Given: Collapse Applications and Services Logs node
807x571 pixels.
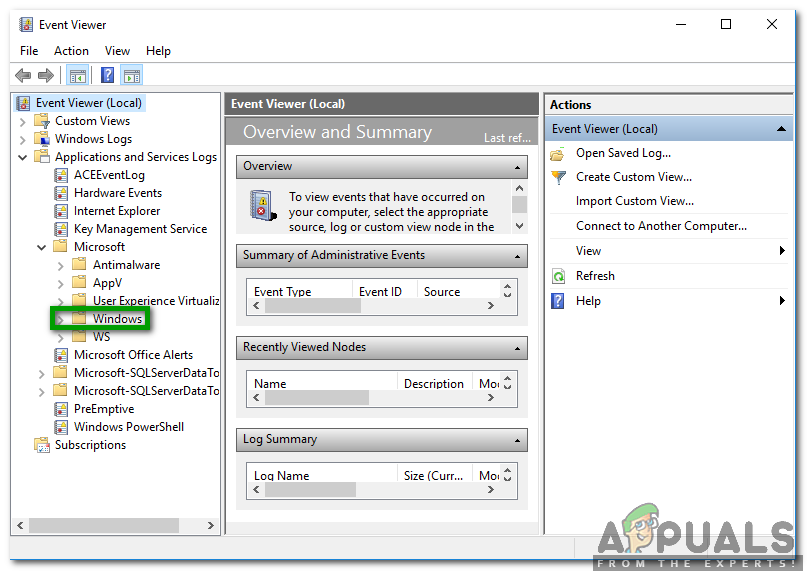Looking at the screenshot, I should click(22, 158).
